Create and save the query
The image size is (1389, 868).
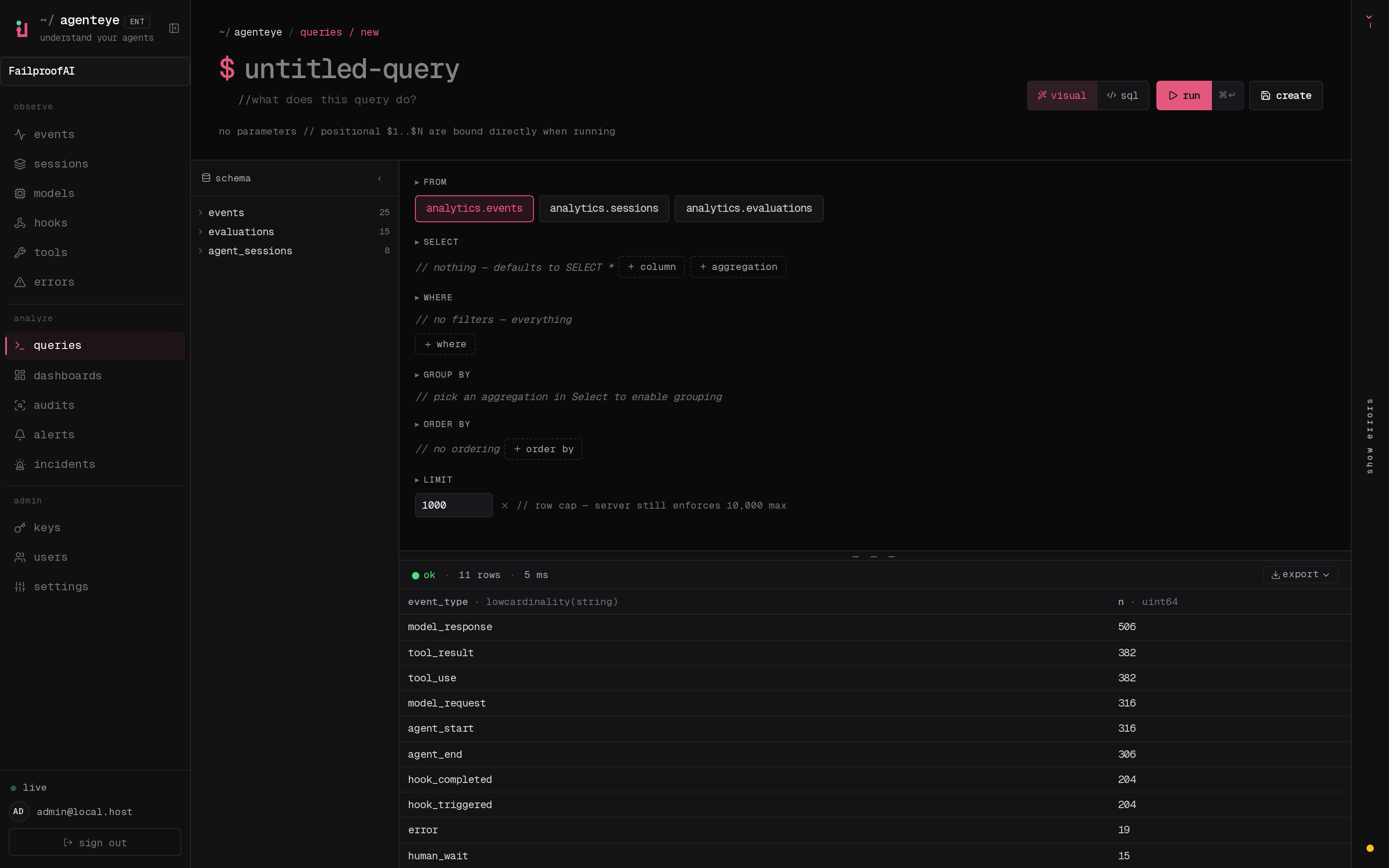click(x=1286, y=95)
